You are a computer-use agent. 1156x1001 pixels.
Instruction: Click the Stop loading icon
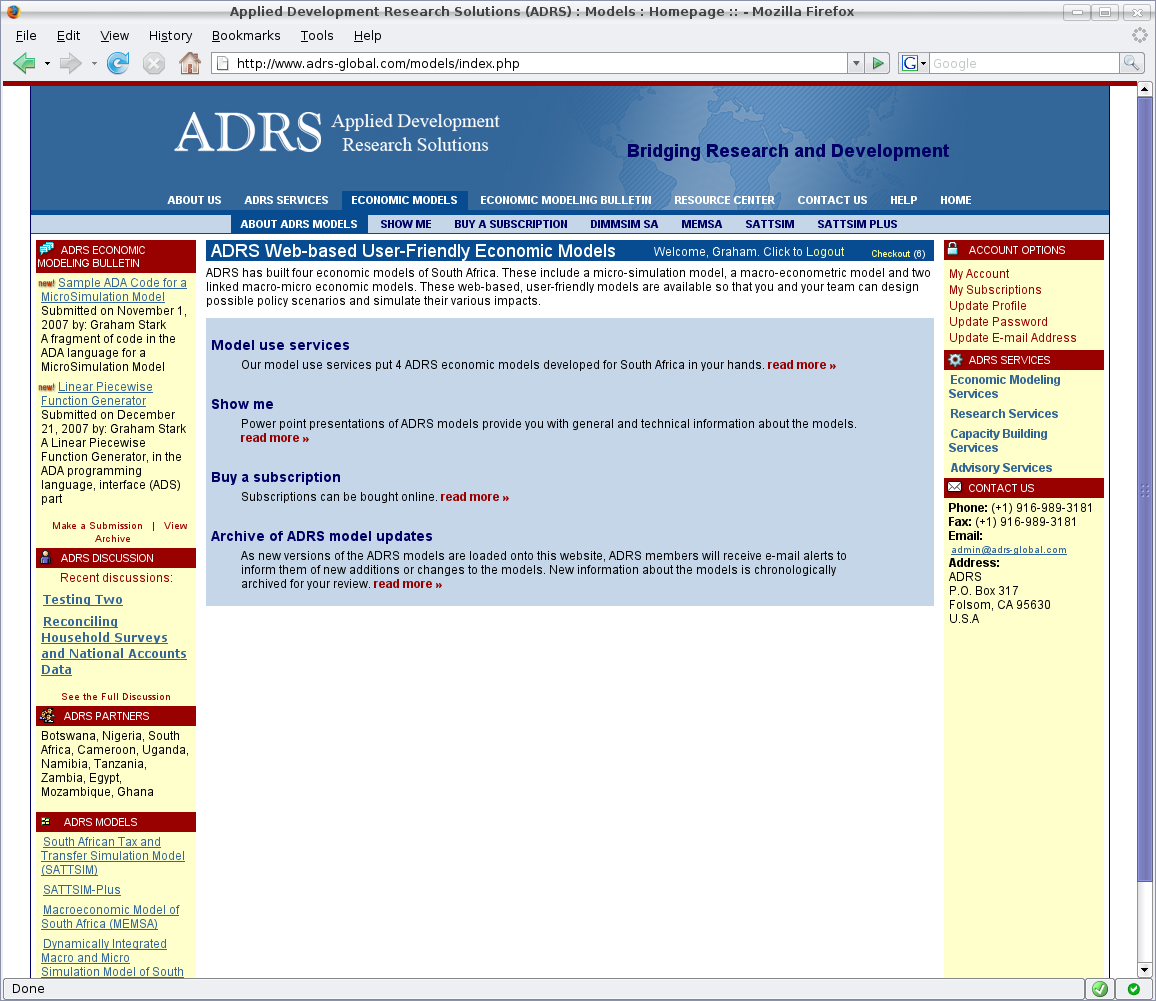[153, 64]
